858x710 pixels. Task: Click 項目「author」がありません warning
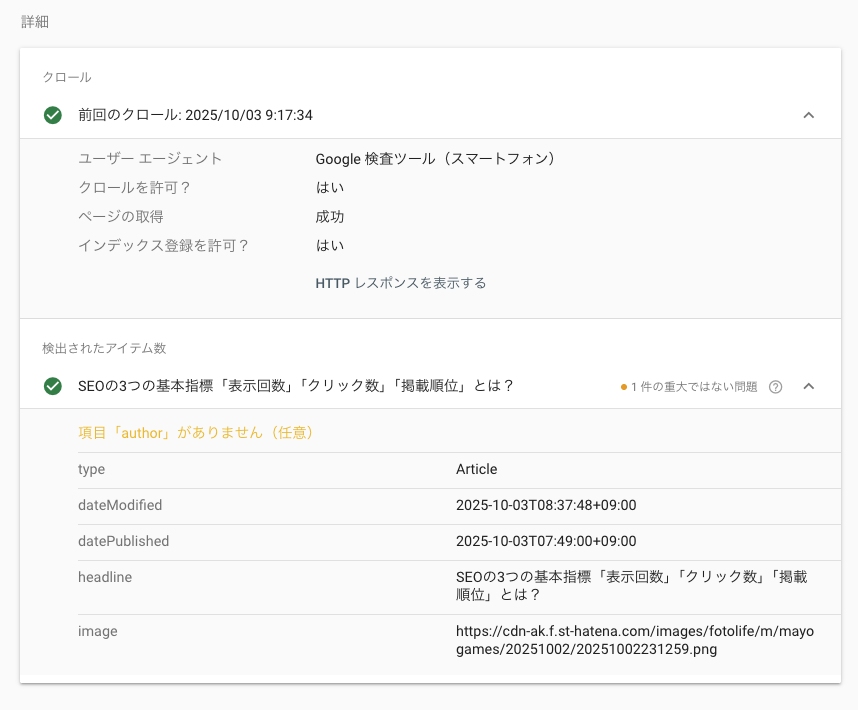click(195, 433)
